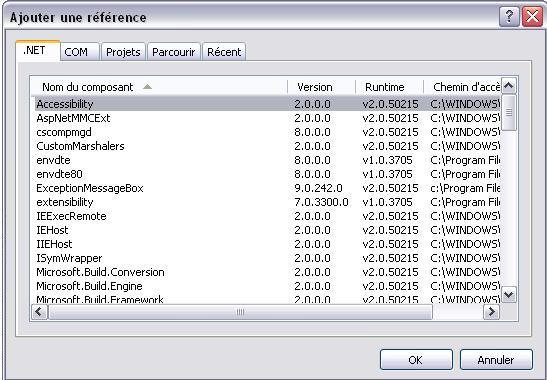
Task: Go to the Récent tab
Action: pyautogui.click(x=224, y=52)
